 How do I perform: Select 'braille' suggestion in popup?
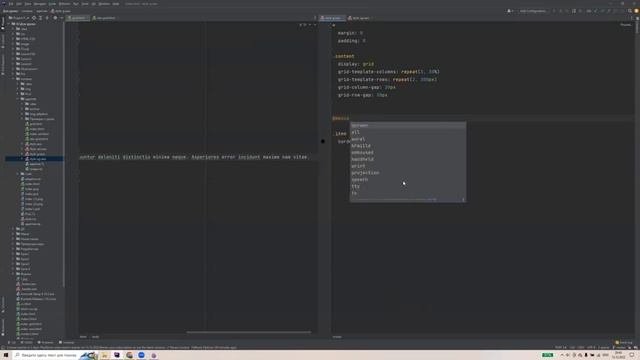[407, 146]
